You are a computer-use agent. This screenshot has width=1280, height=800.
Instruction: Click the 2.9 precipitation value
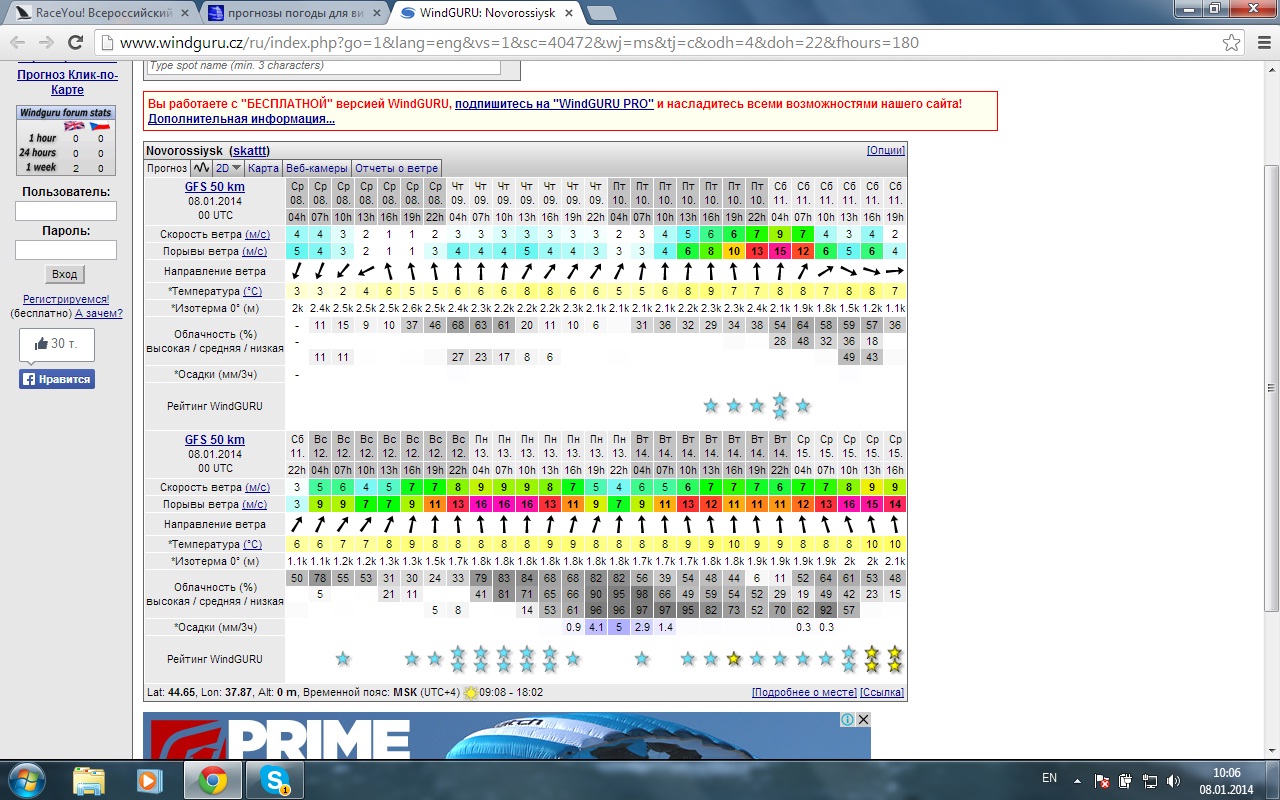click(x=642, y=627)
